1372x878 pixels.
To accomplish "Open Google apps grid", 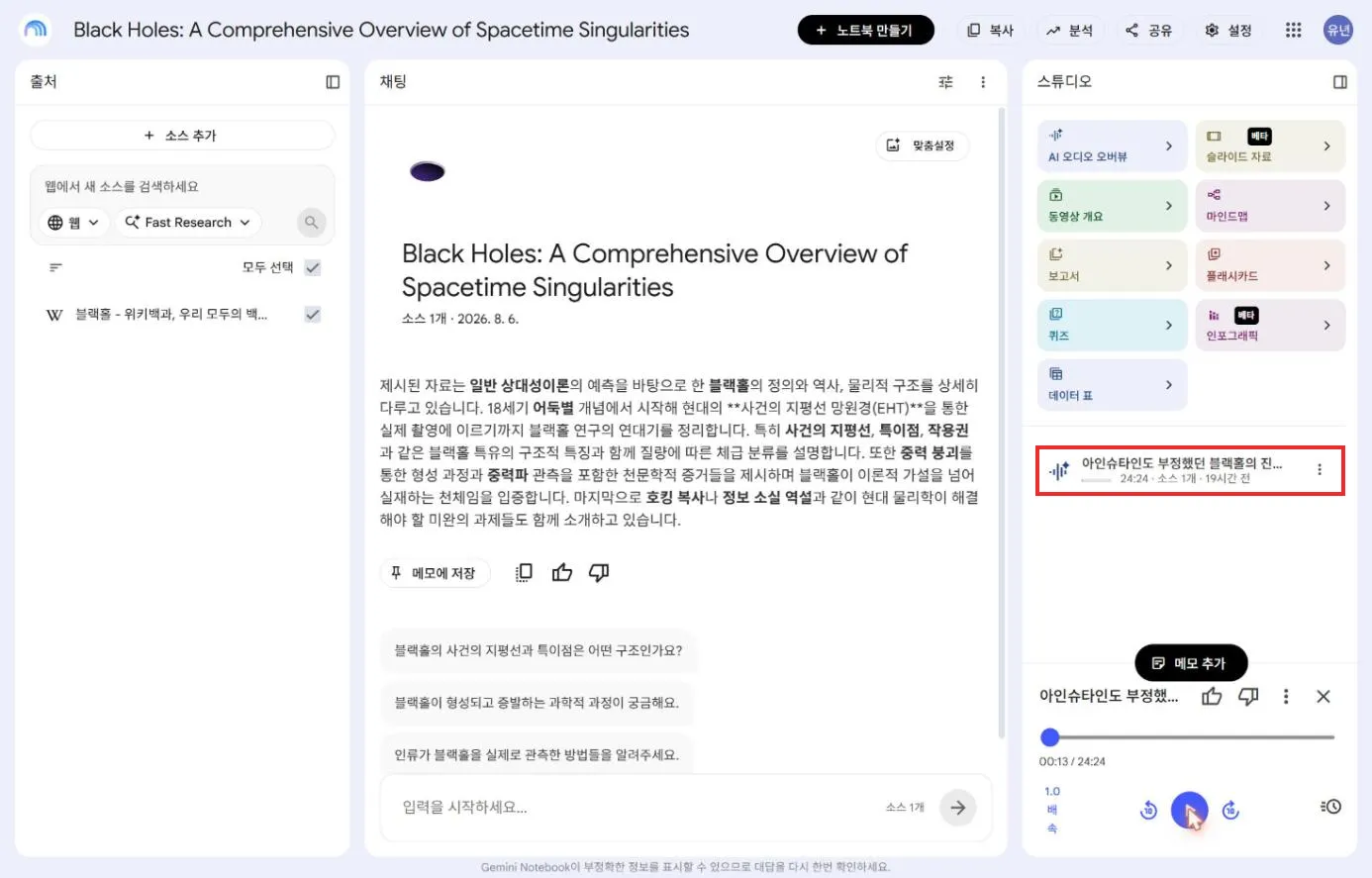I will (1293, 31).
